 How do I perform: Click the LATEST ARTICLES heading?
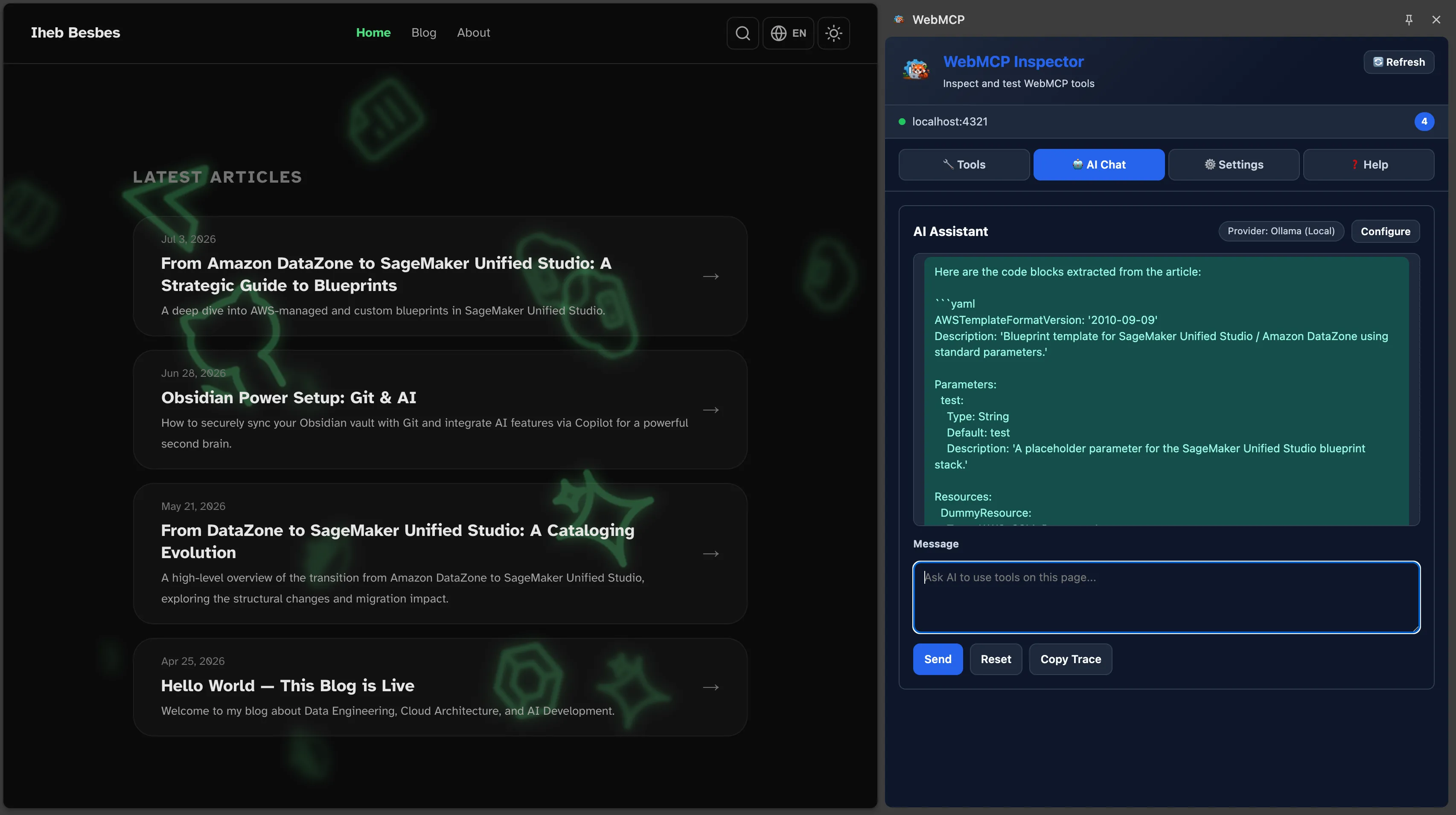click(x=217, y=177)
